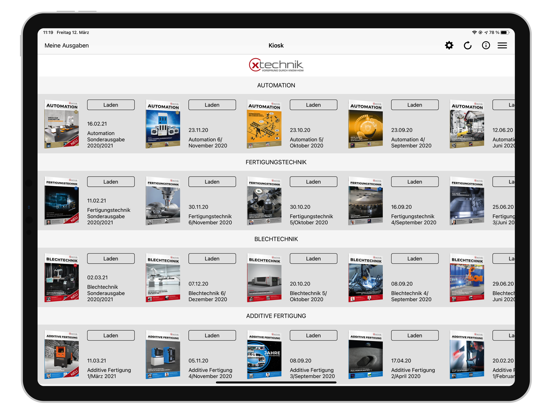Image resolution: width=552 pixels, height=414 pixels.
Task: Select the ADDITIVE FERTIGUNG section header
Action: [276, 316]
